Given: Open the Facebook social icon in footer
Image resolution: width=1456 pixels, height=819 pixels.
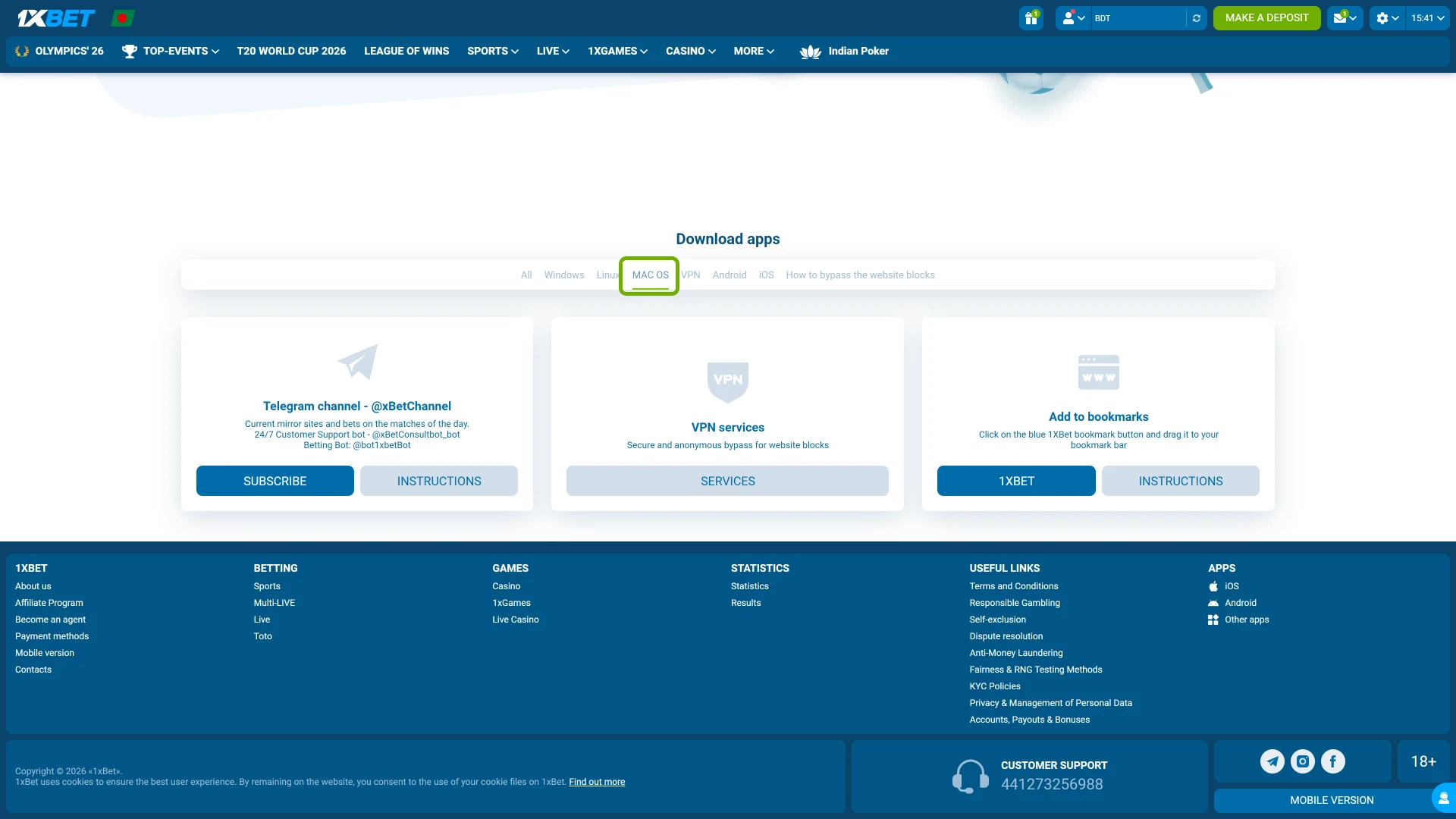Looking at the screenshot, I should pyautogui.click(x=1332, y=761).
